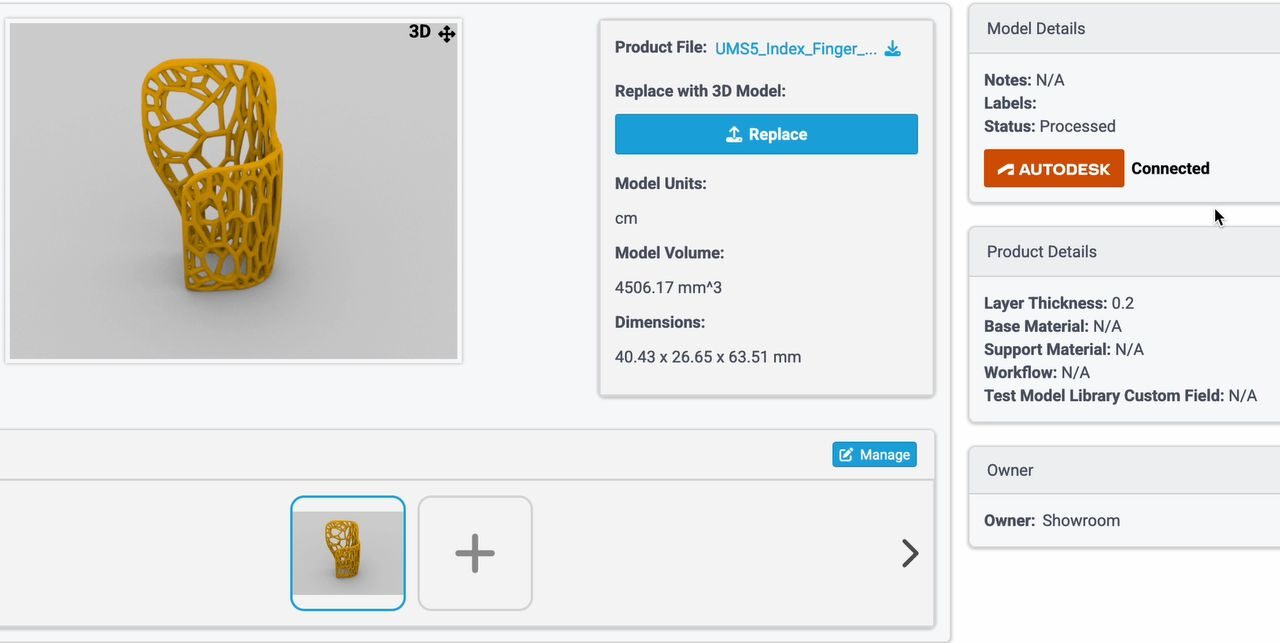Image resolution: width=1280 pixels, height=643 pixels.
Task: Click the Product Details panel header
Action: (1042, 251)
